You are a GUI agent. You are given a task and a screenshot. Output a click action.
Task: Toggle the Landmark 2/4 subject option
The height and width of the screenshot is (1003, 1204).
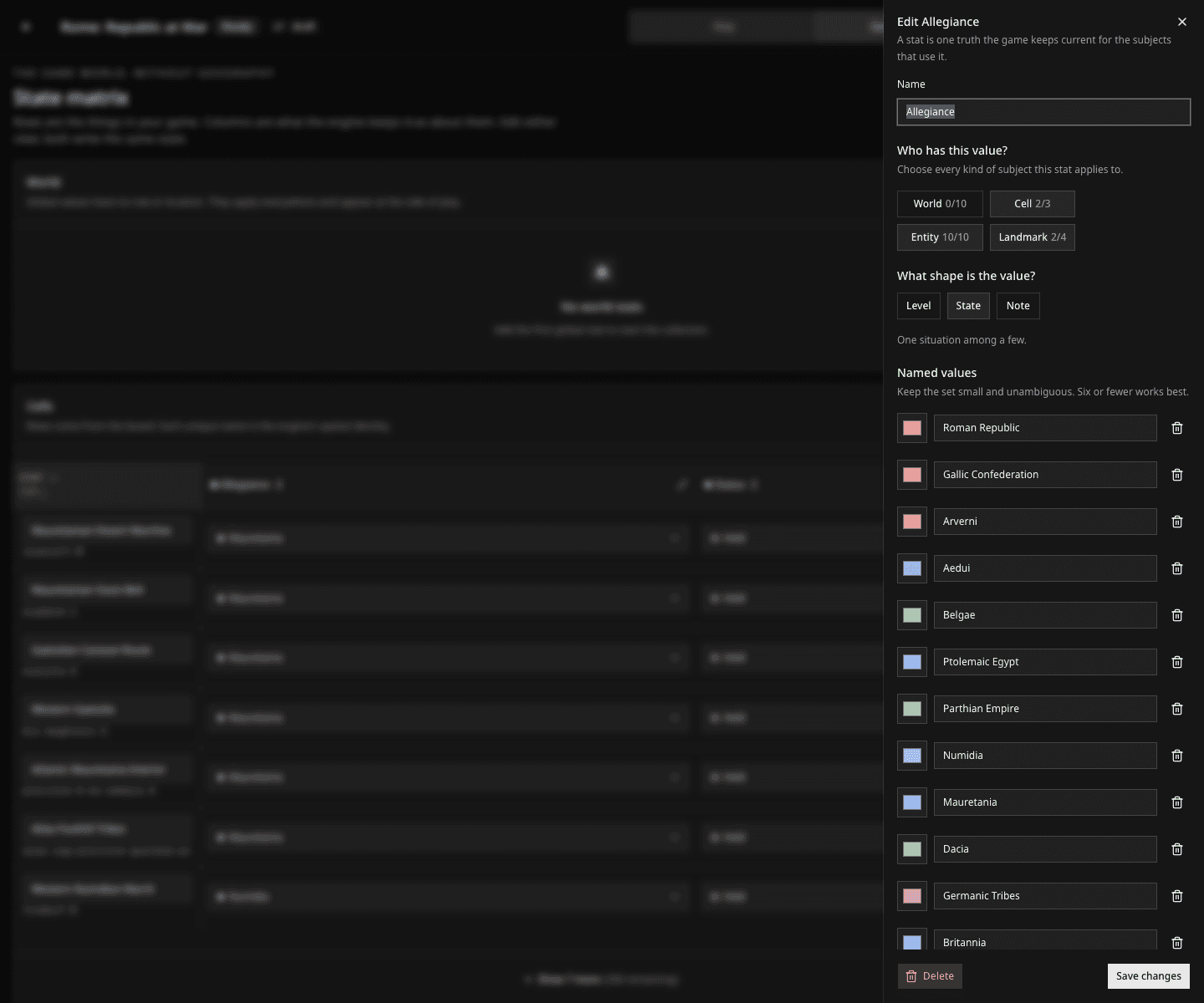pos(1033,237)
